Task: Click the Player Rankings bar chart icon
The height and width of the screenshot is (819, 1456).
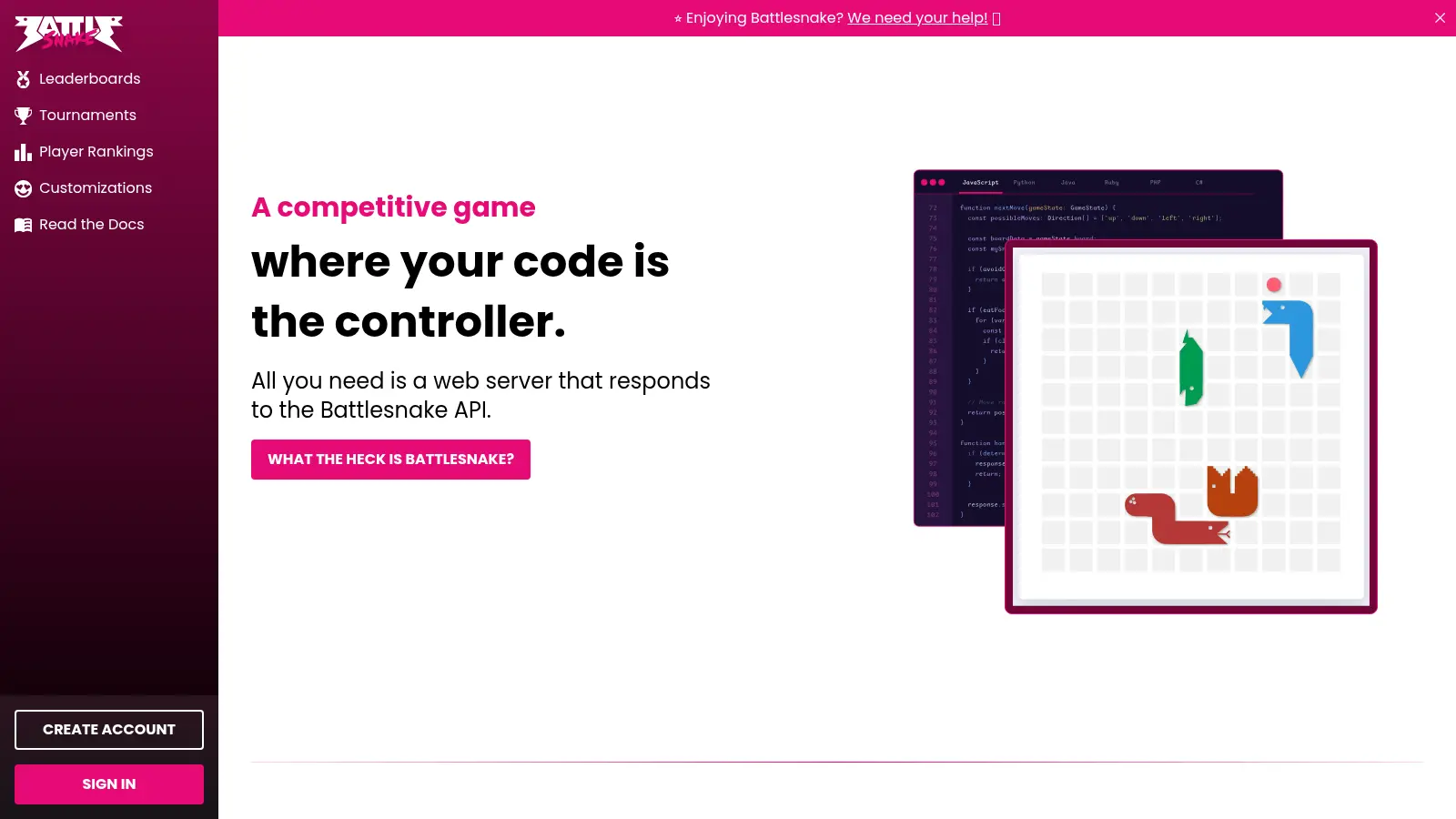Action: click(24, 152)
